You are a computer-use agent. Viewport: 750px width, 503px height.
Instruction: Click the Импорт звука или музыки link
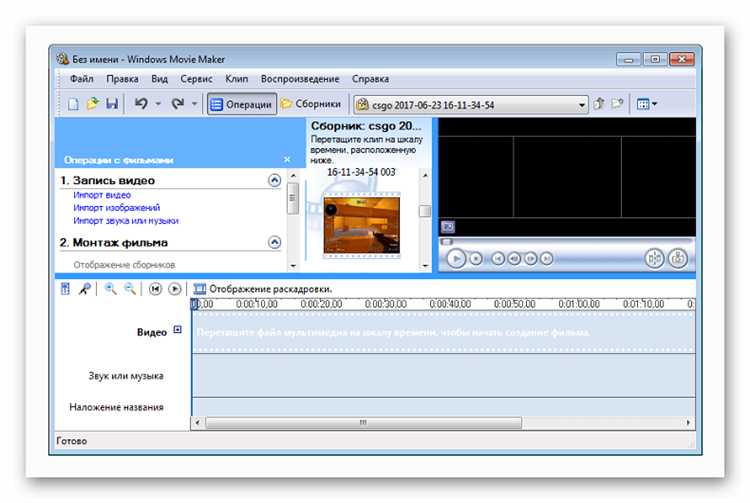pyautogui.click(x=126, y=221)
